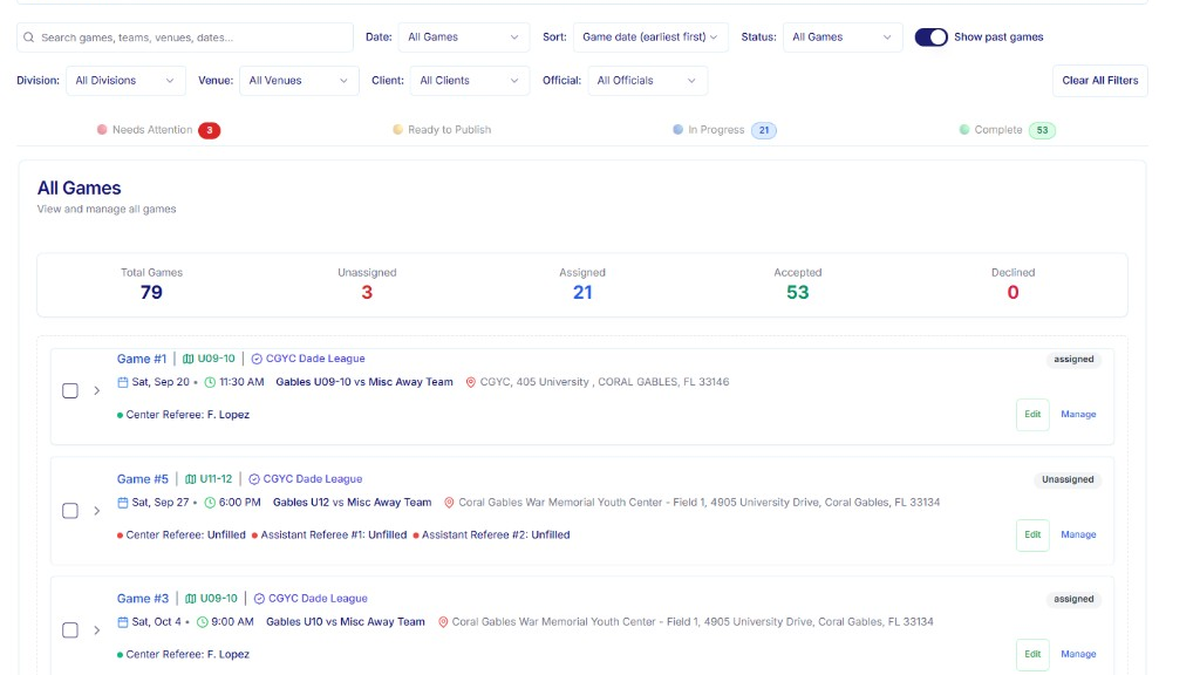Viewport: 1200px width, 675px height.
Task: Click the location pin in Game #5 row
Action: [x=449, y=502]
